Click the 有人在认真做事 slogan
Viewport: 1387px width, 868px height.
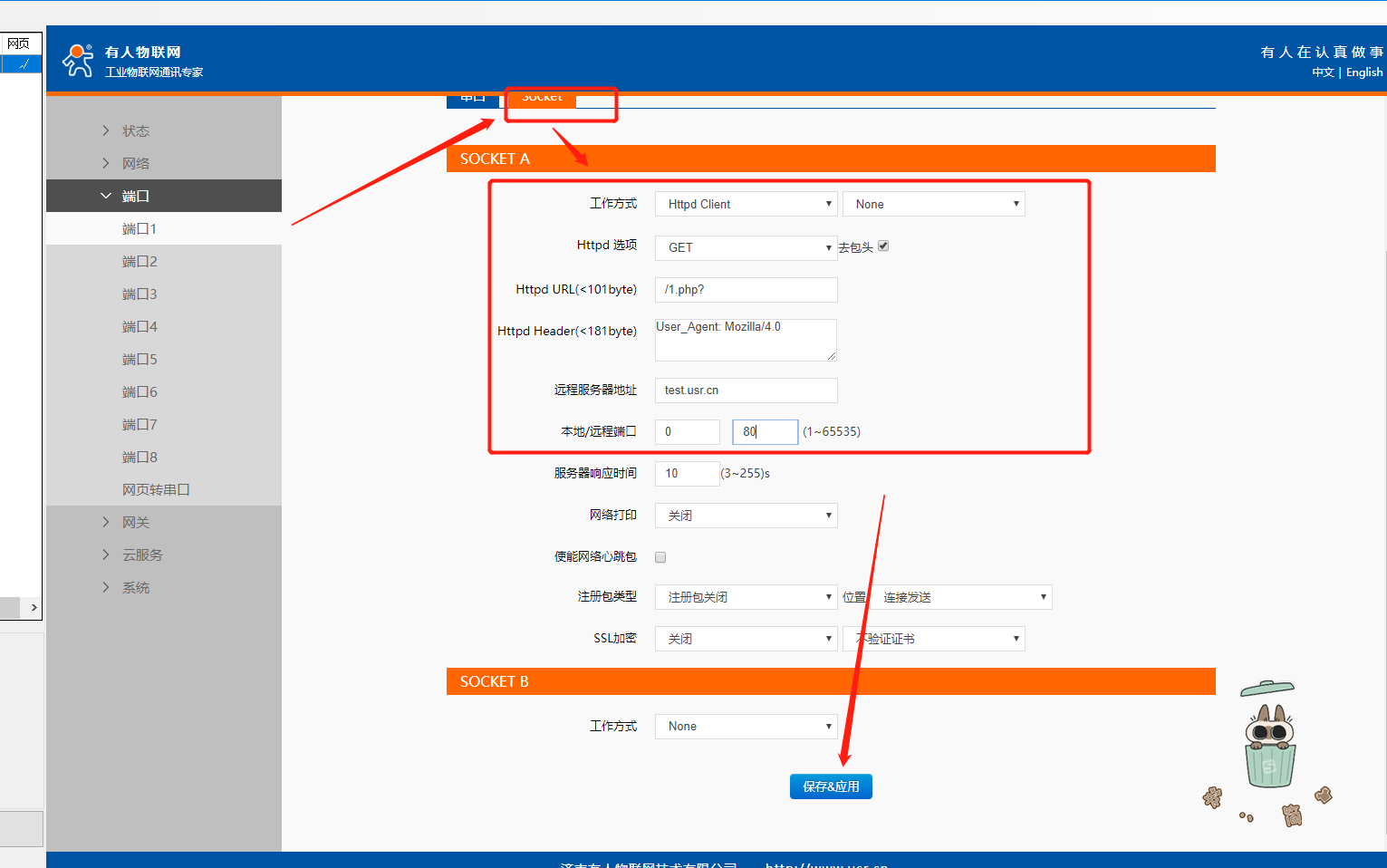click(x=1322, y=52)
